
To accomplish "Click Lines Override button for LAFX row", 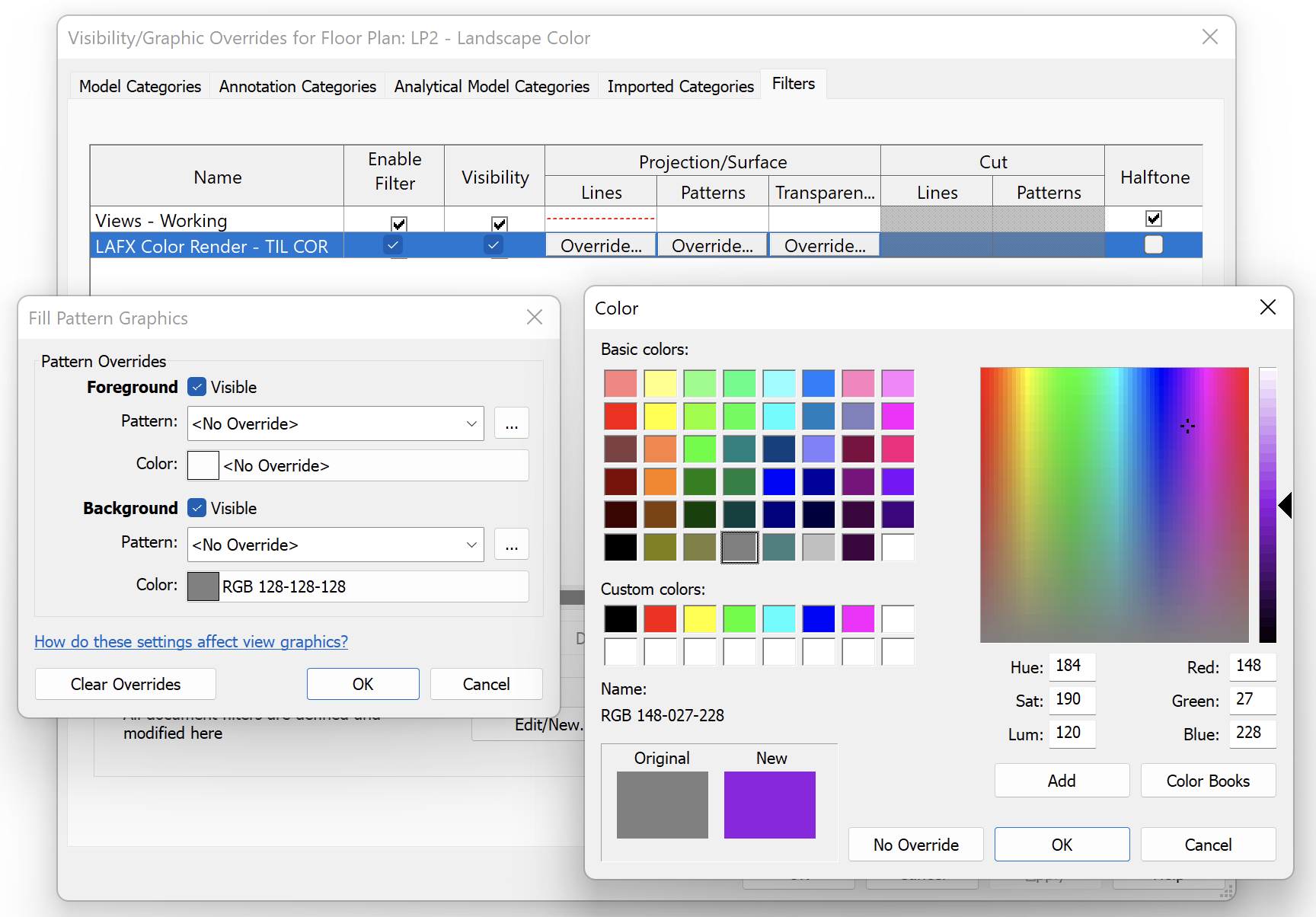I will pos(601,245).
